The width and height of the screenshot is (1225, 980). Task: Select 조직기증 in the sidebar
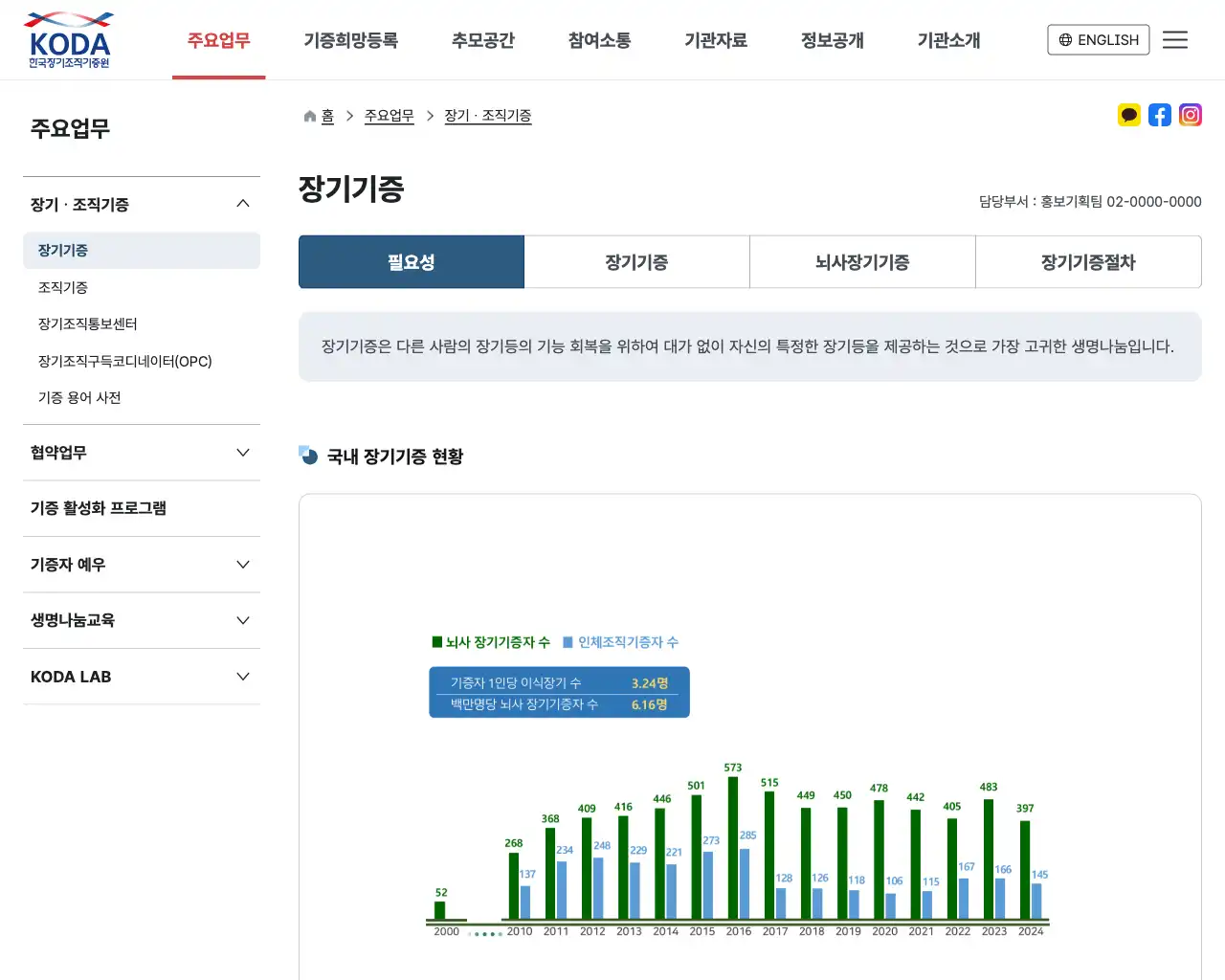63,286
